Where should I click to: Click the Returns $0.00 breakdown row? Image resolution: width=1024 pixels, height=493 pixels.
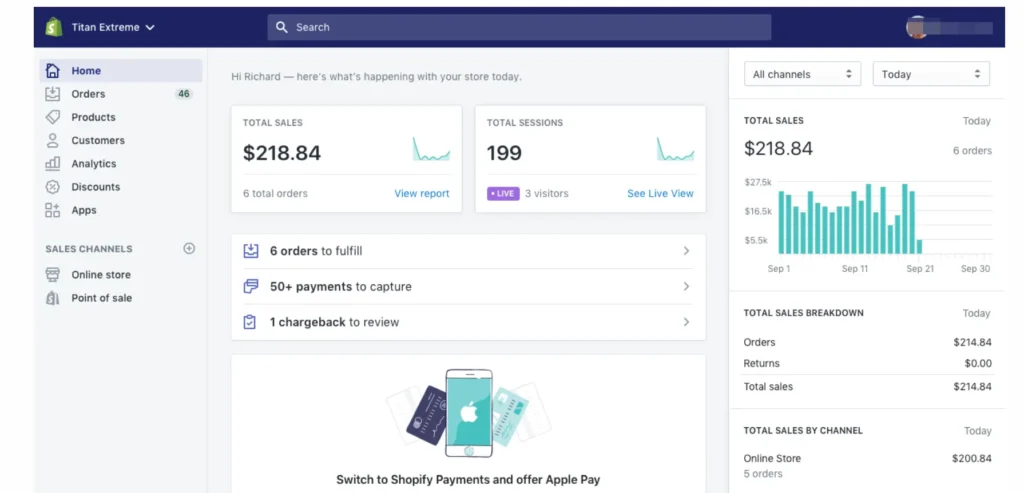[867, 363]
